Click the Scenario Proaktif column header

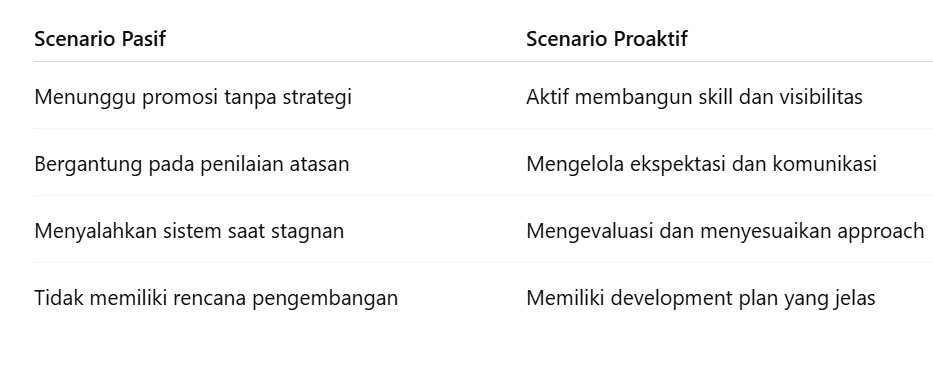[606, 39]
